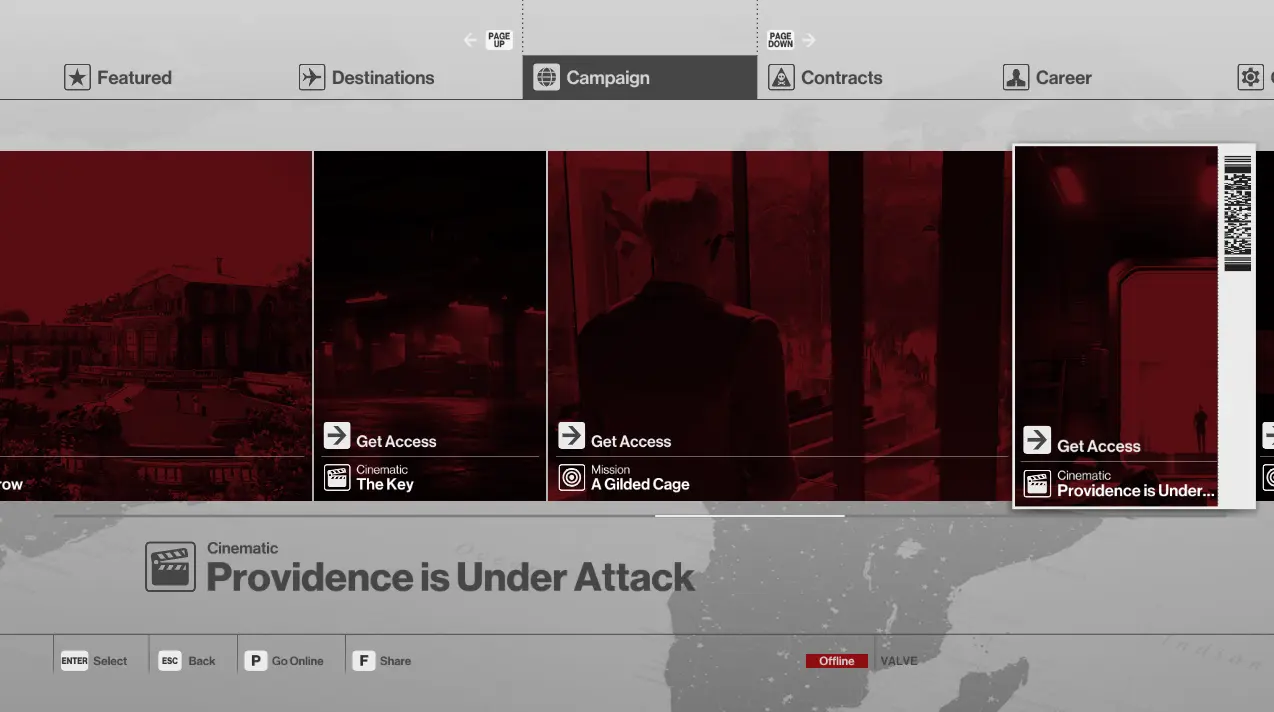The width and height of the screenshot is (1274, 712).
Task: Click the Campaign globe icon
Action: point(546,77)
